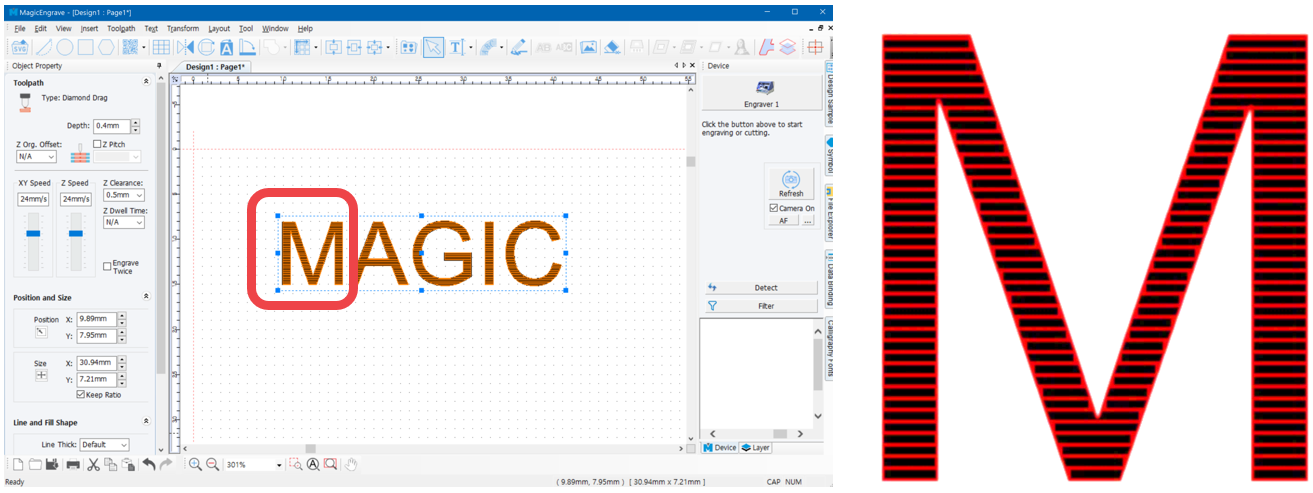Viewport: 1313px width, 493px height.
Task: Click the rotate object icon
Action: click(206, 47)
